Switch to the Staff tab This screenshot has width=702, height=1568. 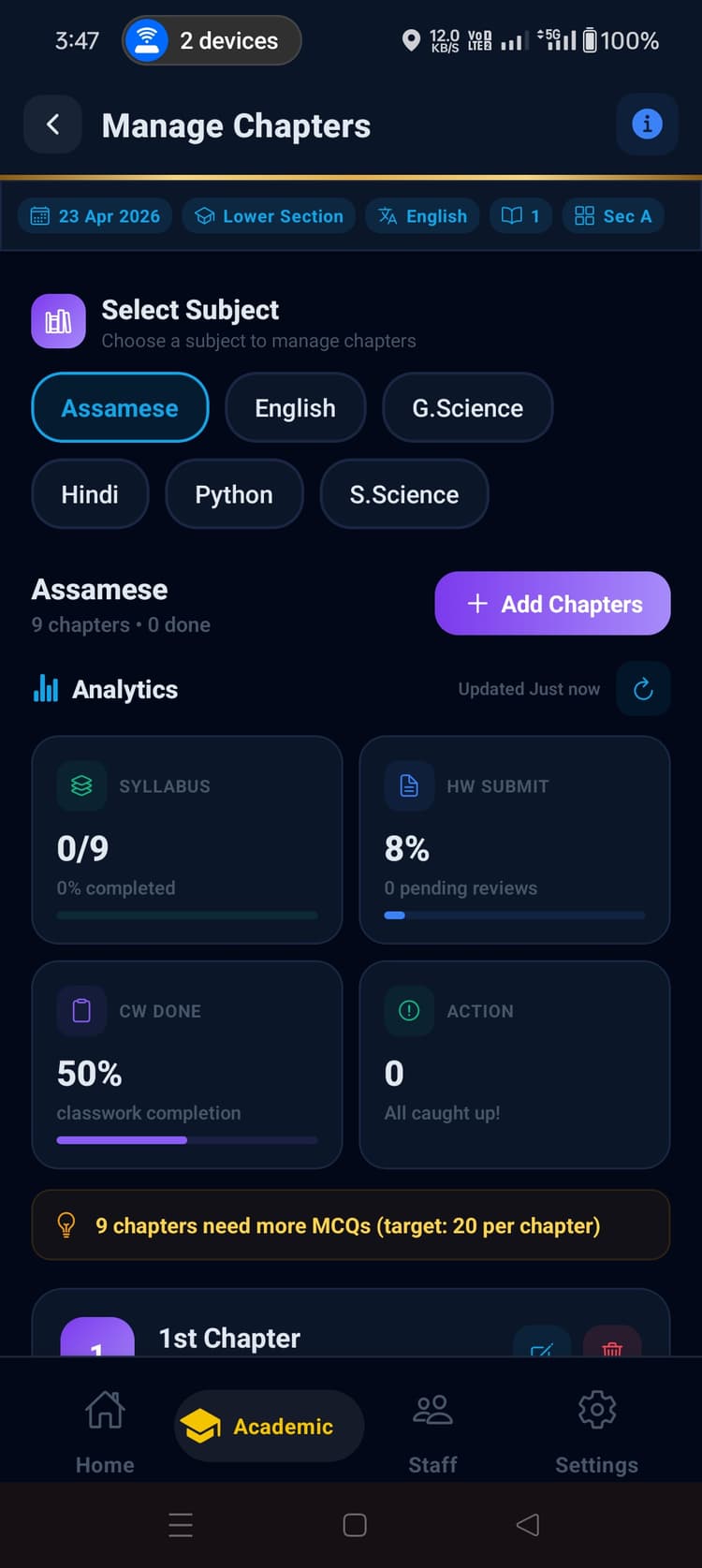(x=432, y=1428)
